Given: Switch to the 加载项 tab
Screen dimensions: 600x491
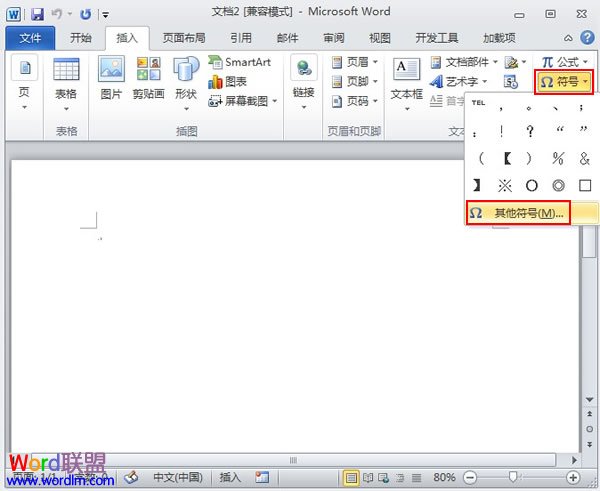Looking at the screenshot, I should click(499, 38).
